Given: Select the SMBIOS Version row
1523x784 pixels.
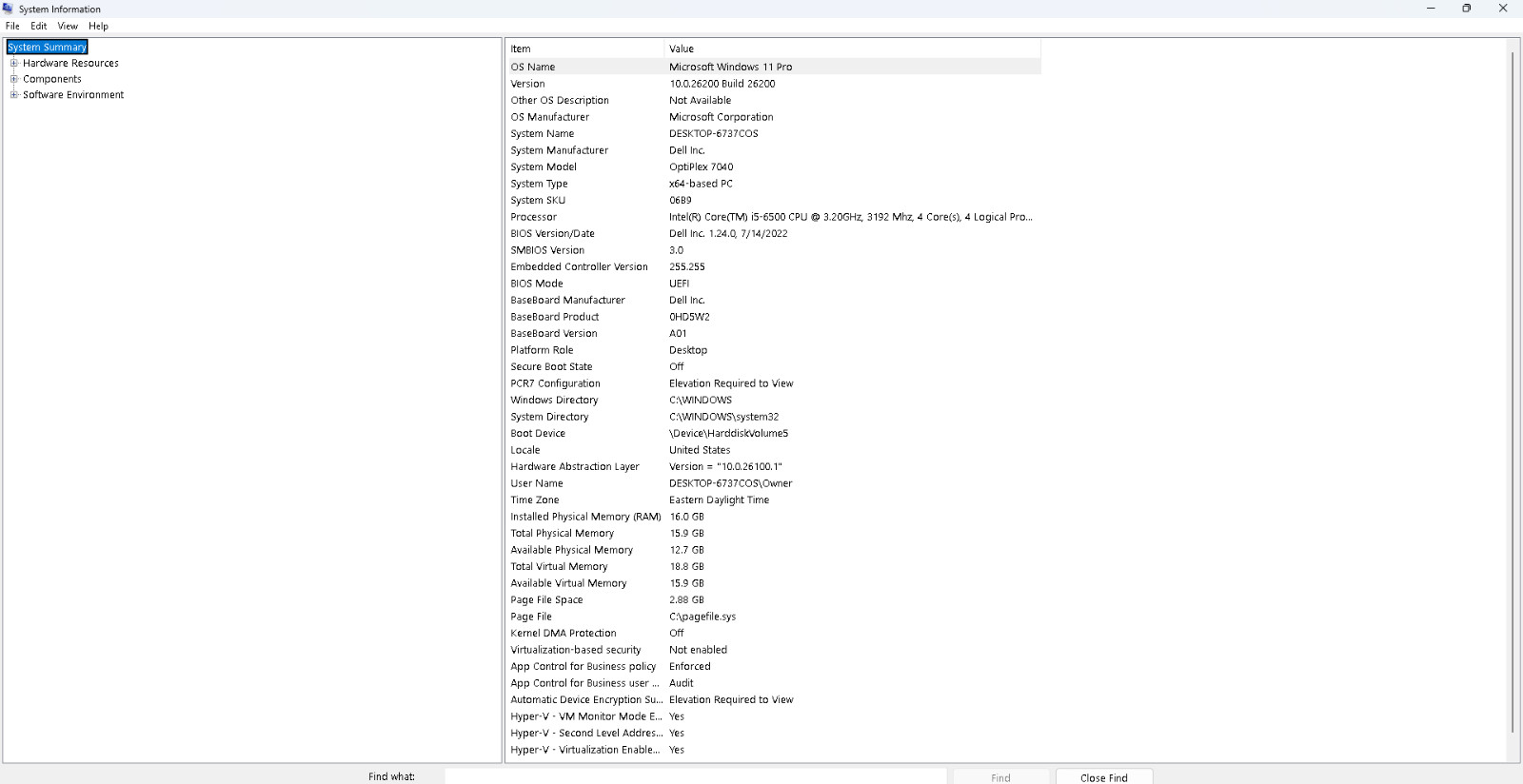Looking at the screenshot, I should coord(774,250).
